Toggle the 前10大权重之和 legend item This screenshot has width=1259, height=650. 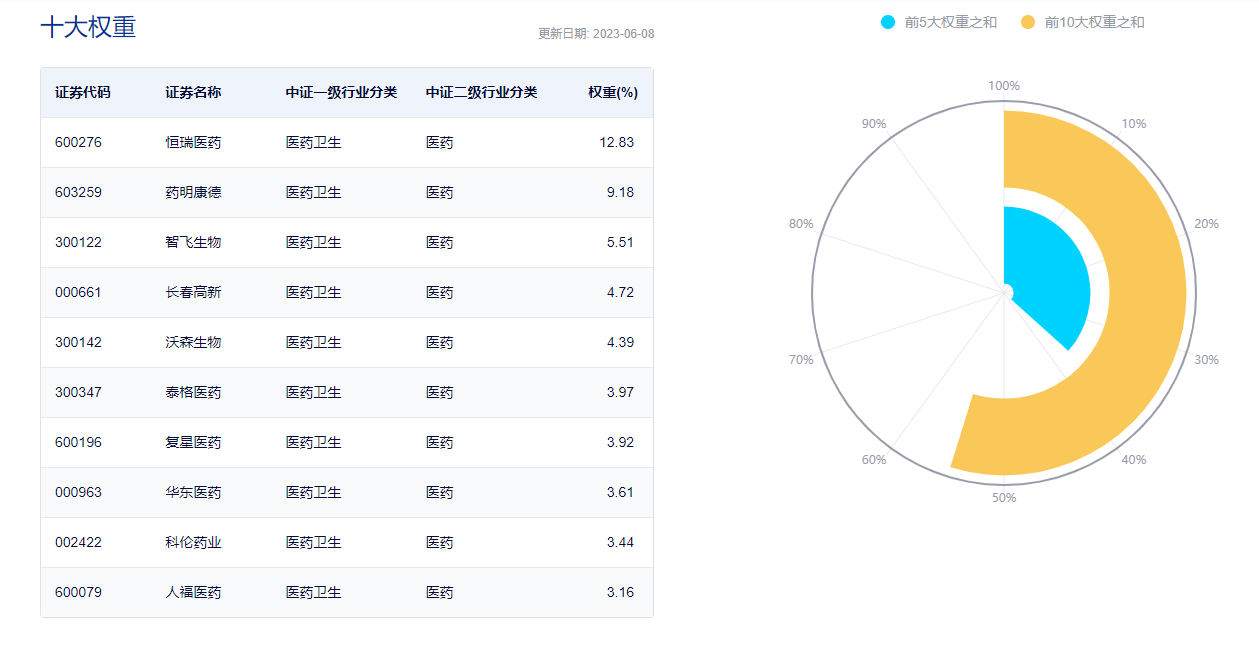coord(1082,22)
